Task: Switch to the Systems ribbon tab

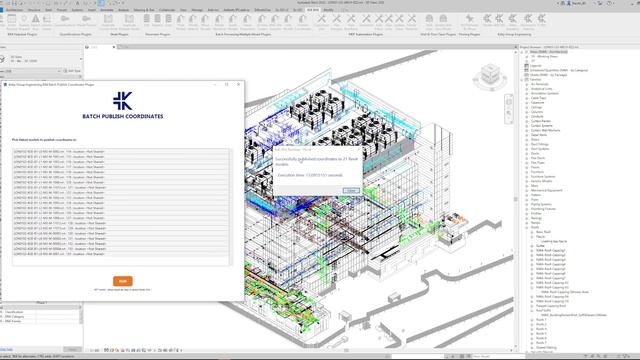Action: [x=77, y=10]
